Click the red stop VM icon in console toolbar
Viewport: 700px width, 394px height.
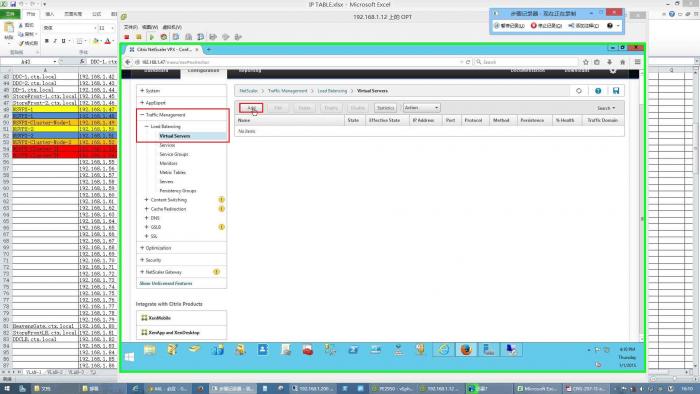tap(127, 37)
